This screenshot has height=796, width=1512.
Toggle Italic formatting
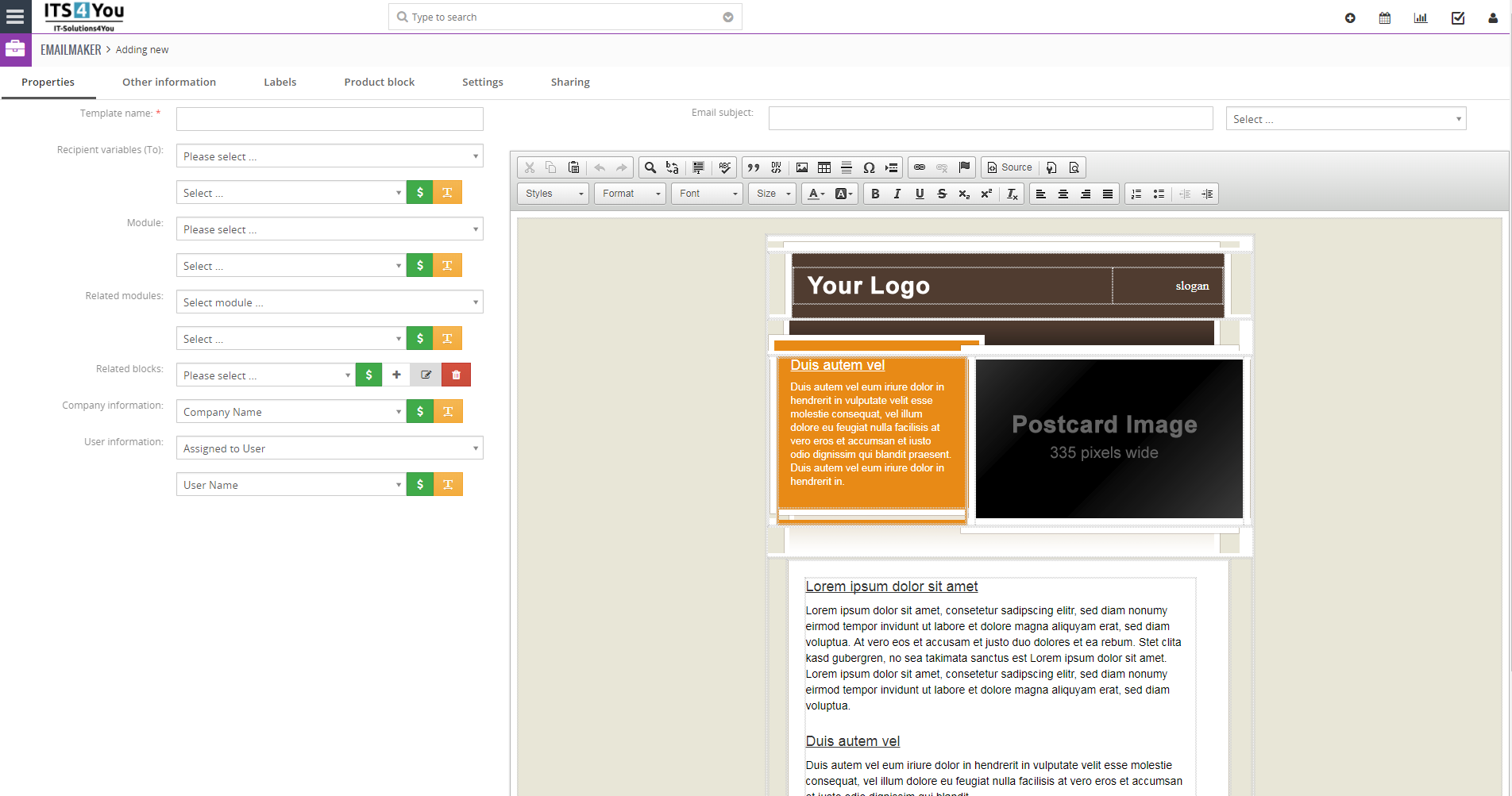click(x=897, y=194)
